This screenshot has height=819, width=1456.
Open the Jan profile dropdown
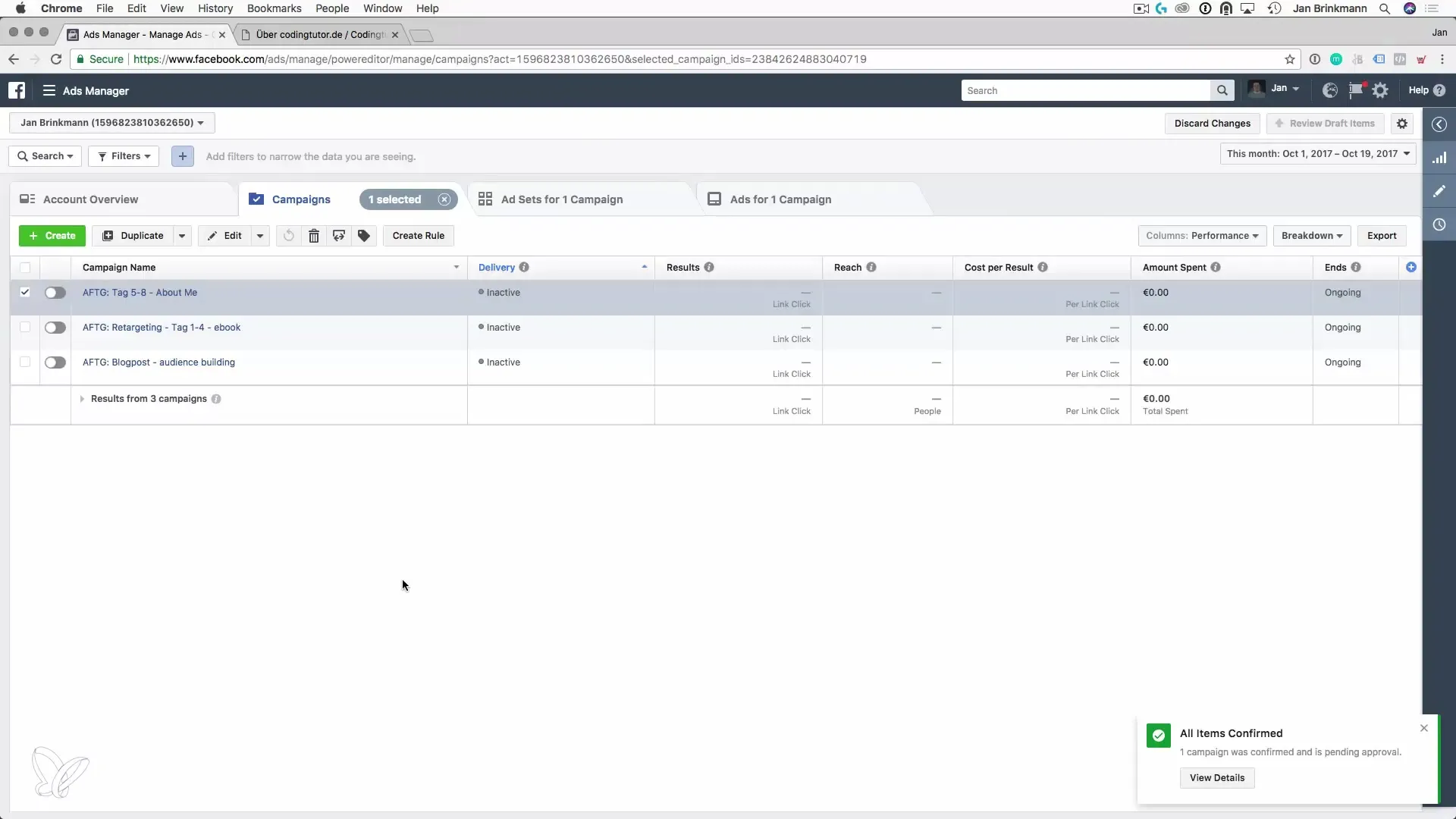point(1274,89)
